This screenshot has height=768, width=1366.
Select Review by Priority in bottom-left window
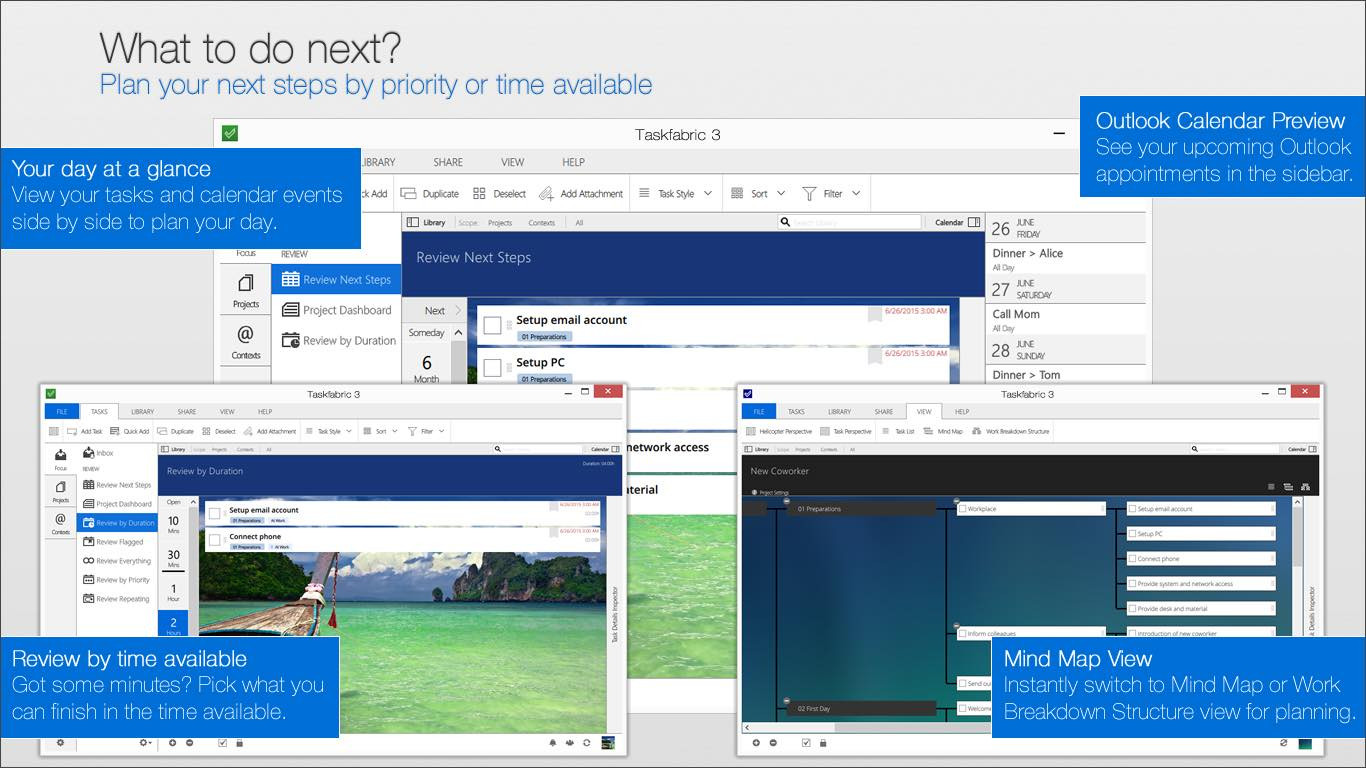coord(116,580)
